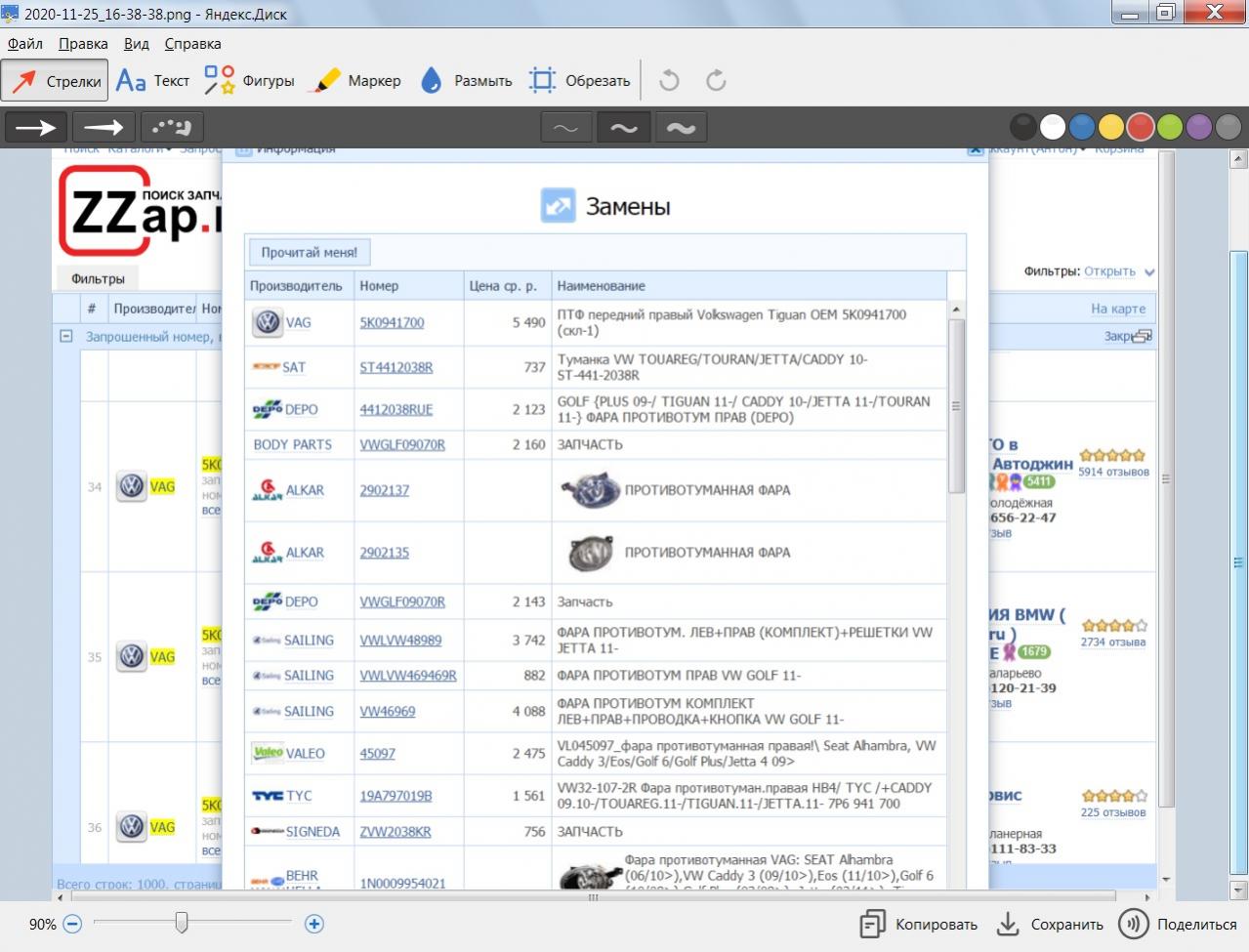Undo the last edit
Viewport: 1249px width, 952px height.
coord(669,81)
